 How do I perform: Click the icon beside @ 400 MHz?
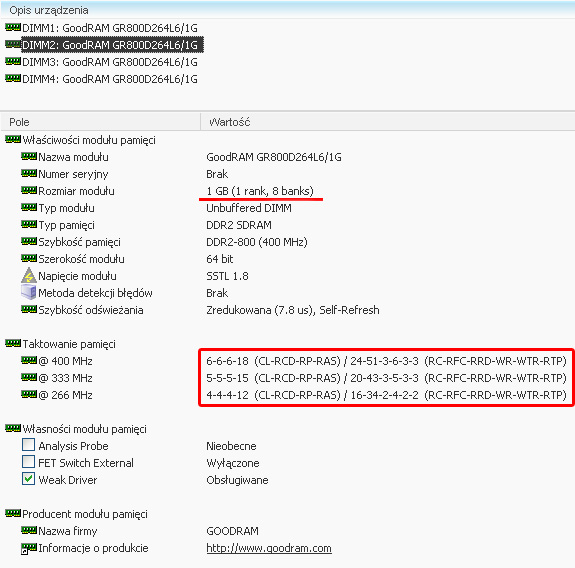point(29,360)
